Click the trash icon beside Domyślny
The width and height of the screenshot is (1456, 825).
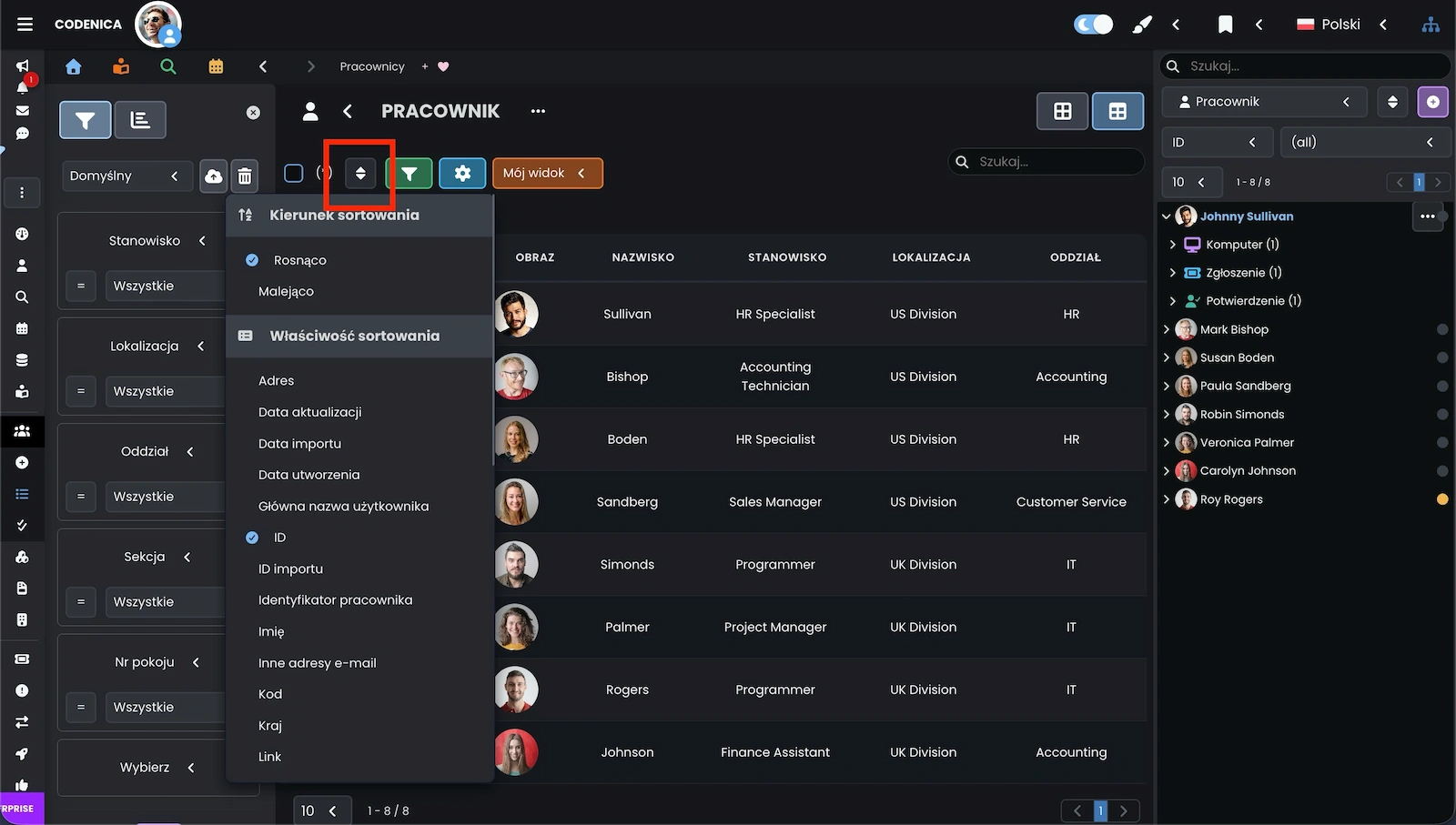click(x=245, y=176)
